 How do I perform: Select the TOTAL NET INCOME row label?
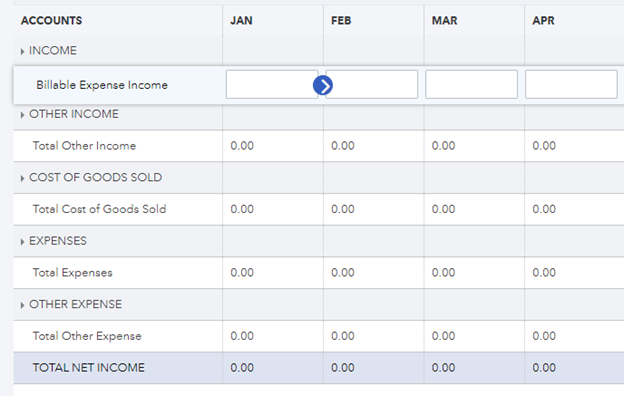[x=89, y=368]
